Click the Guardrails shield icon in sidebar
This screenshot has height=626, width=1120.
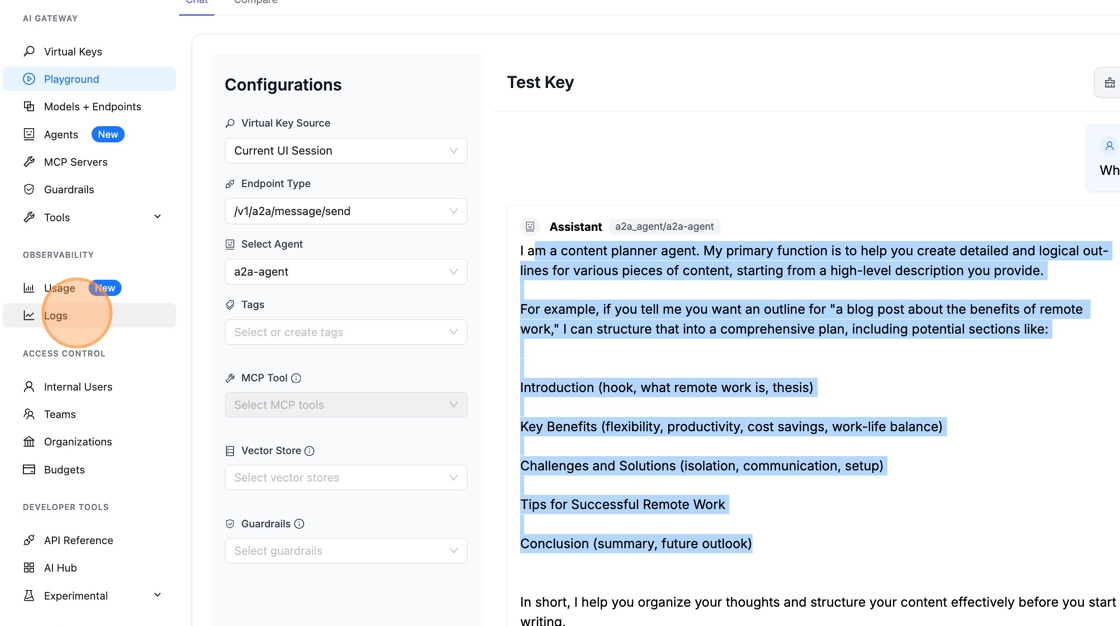click(x=29, y=189)
